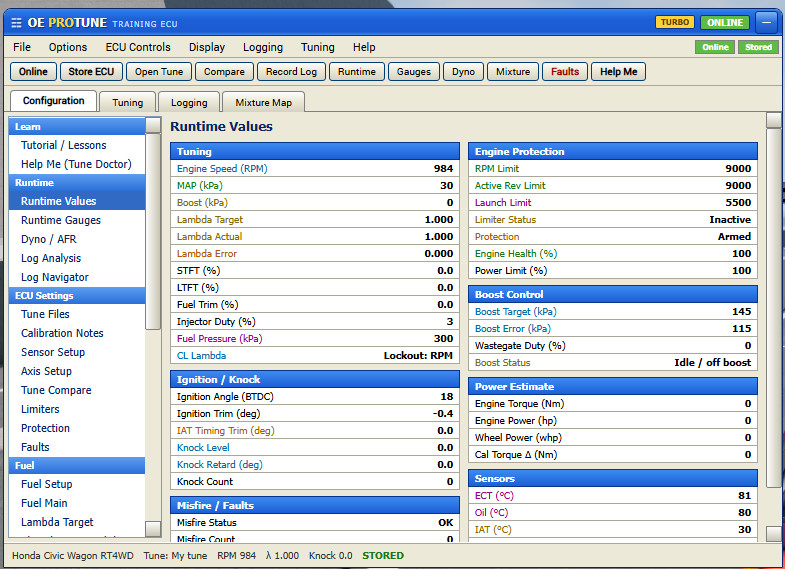Click STORED in the status bar
785x569 pixels.
(x=383, y=555)
